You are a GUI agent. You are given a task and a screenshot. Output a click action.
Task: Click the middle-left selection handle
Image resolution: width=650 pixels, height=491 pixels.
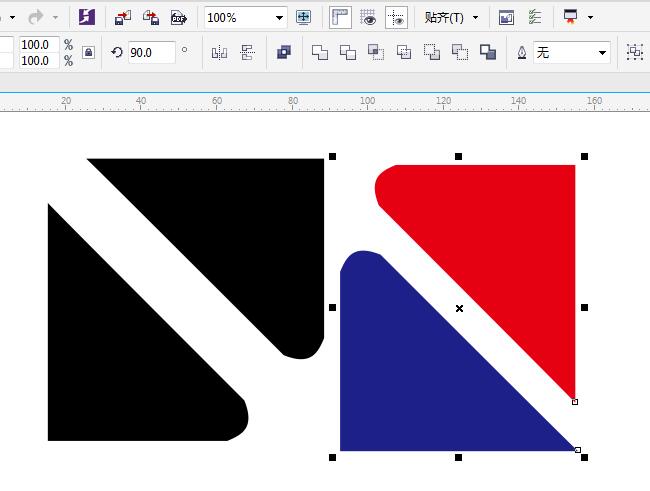click(332, 307)
